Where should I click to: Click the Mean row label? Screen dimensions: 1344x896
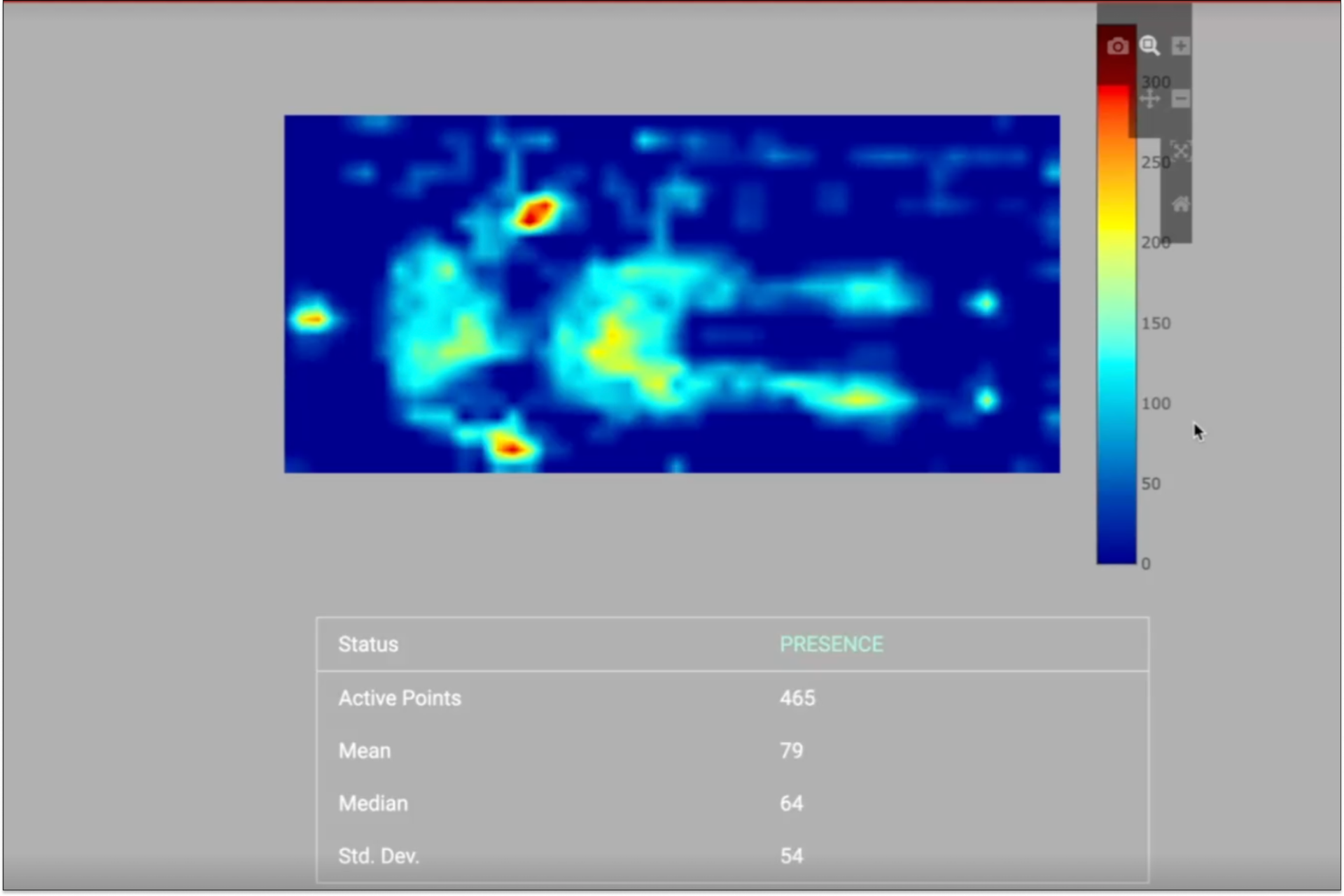[x=365, y=750]
